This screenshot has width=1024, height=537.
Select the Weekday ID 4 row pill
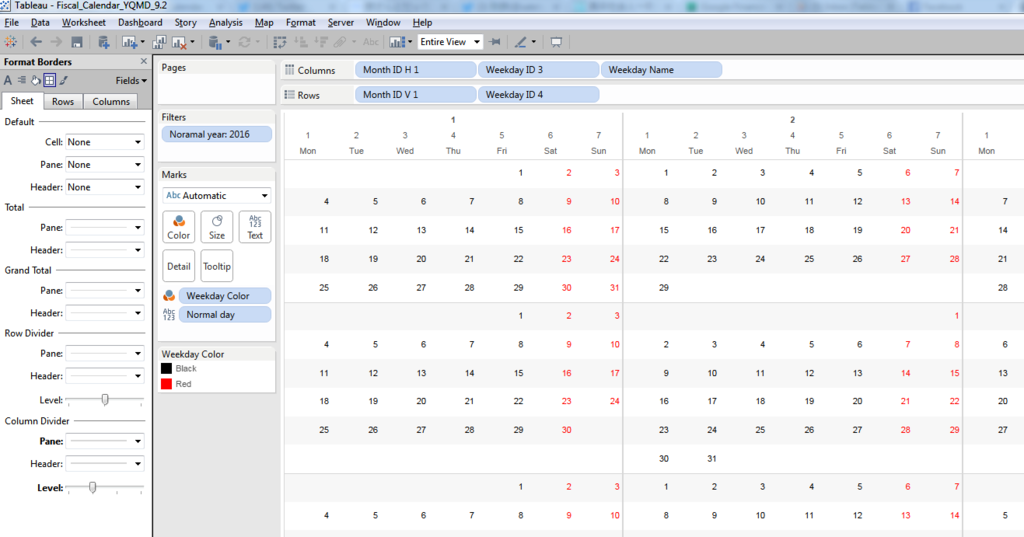[538, 94]
